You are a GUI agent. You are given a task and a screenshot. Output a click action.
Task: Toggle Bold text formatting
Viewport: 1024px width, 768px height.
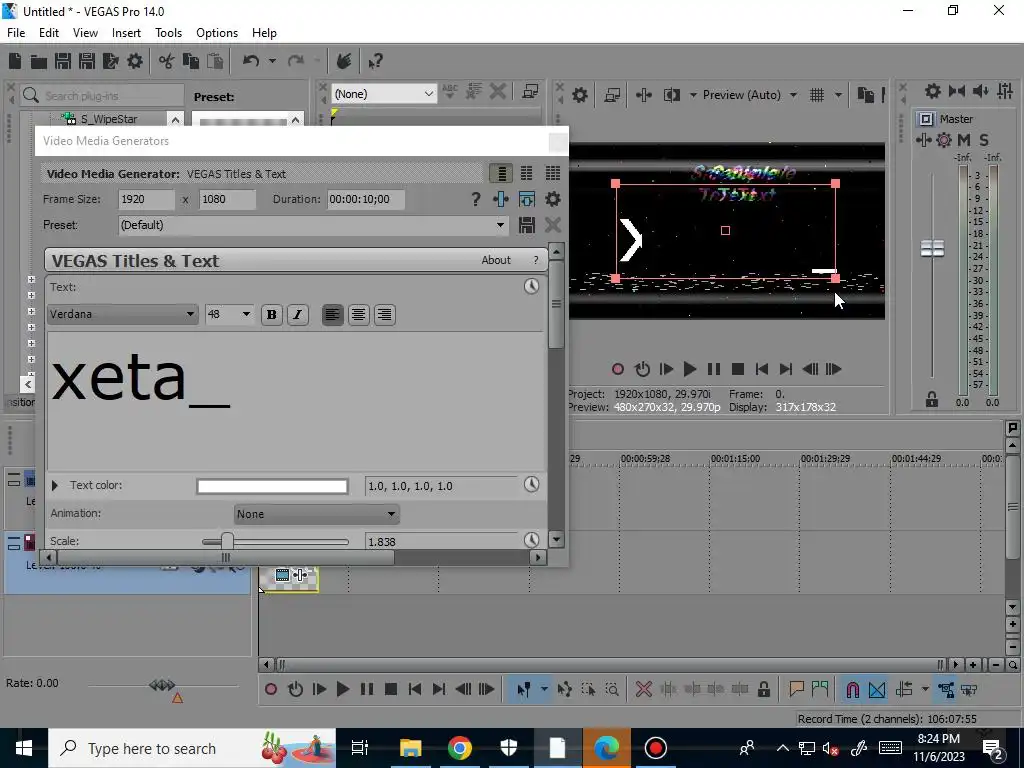(272, 315)
